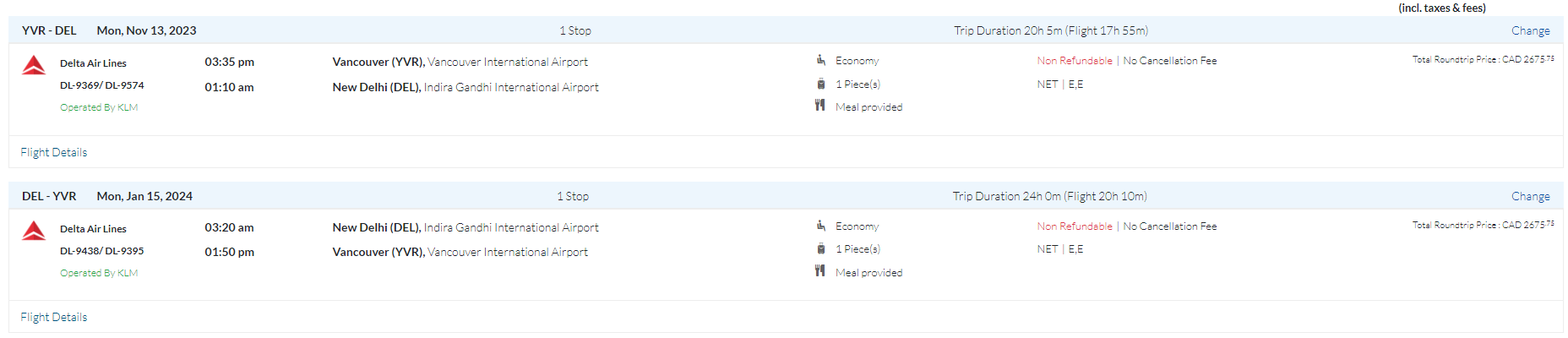Screen dimensions: 1568x338
Task: Click the meal icon on the outbound flight
Action: [819, 106]
